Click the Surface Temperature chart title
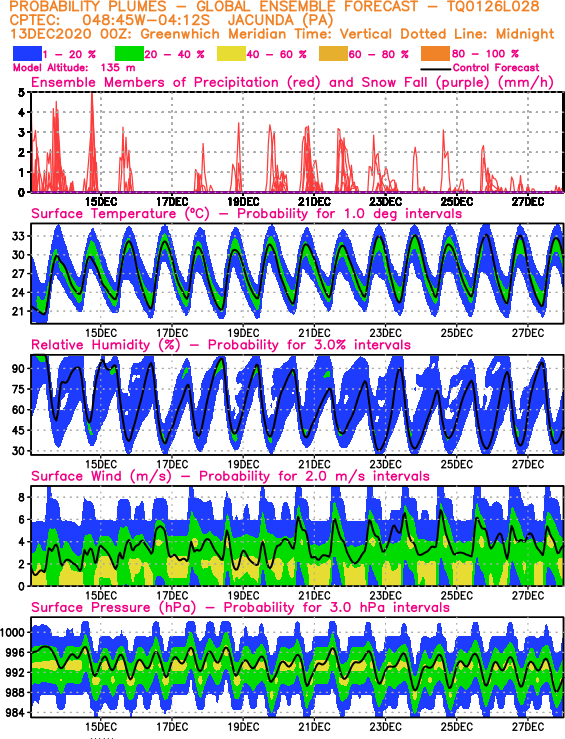Viewport: 565px width, 739px height. point(246,214)
